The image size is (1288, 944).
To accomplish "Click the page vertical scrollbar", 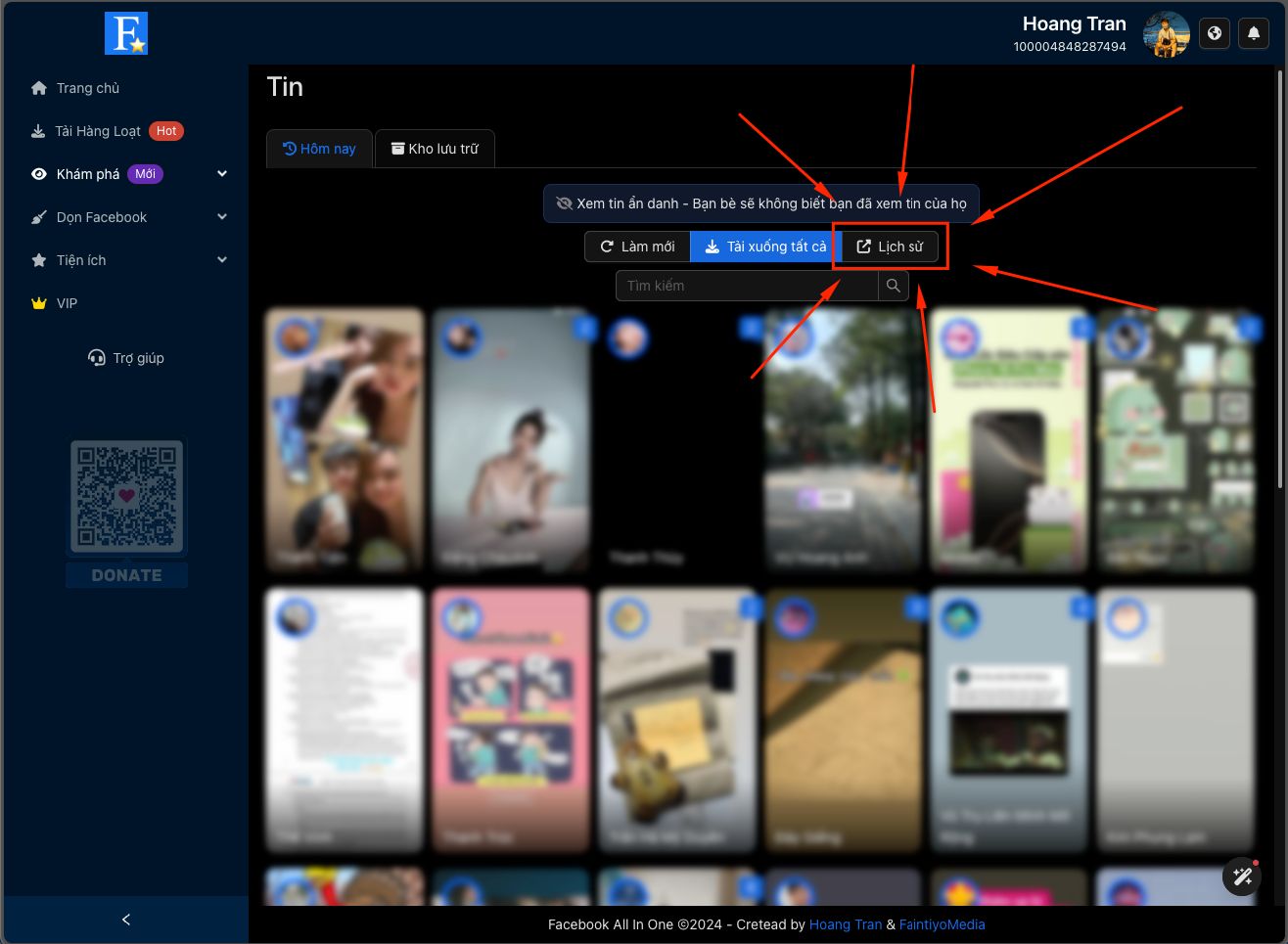I will 1281,279.
